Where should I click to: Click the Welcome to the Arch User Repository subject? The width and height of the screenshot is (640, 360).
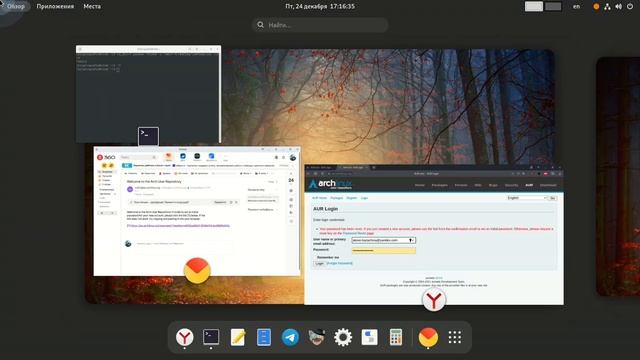[x=154, y=181]
